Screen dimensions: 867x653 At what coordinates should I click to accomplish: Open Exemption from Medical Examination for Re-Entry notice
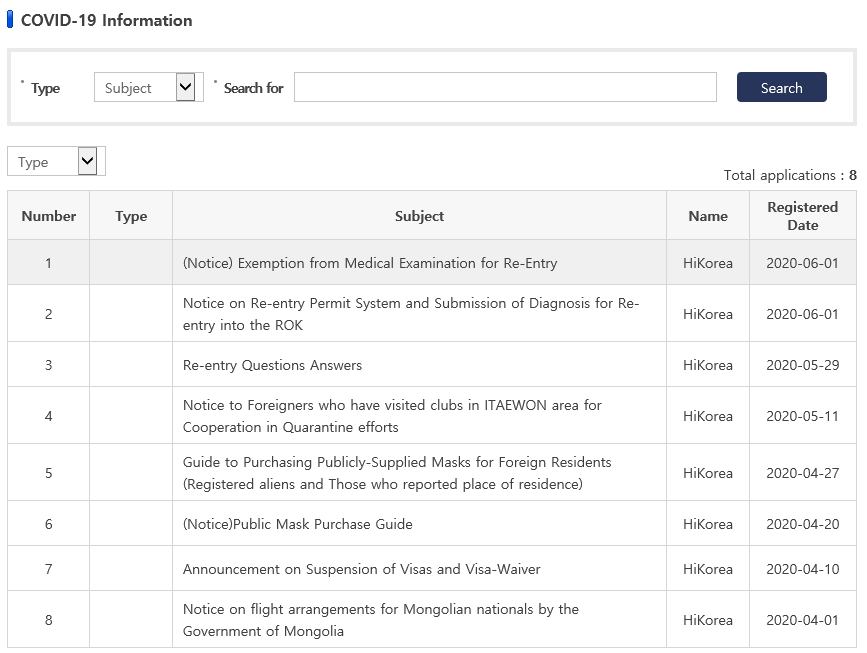pos(370,263)
